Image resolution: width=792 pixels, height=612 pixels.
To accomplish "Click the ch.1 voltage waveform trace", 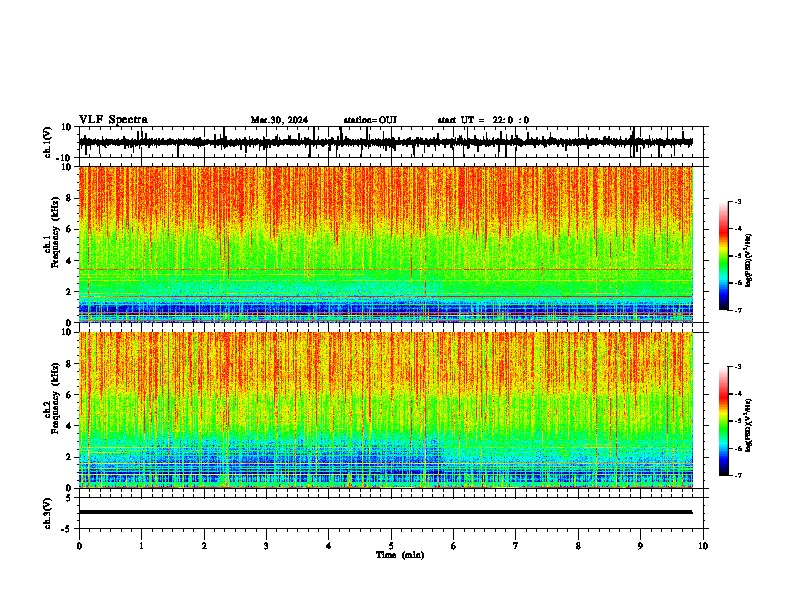I will tap(385, 142).
